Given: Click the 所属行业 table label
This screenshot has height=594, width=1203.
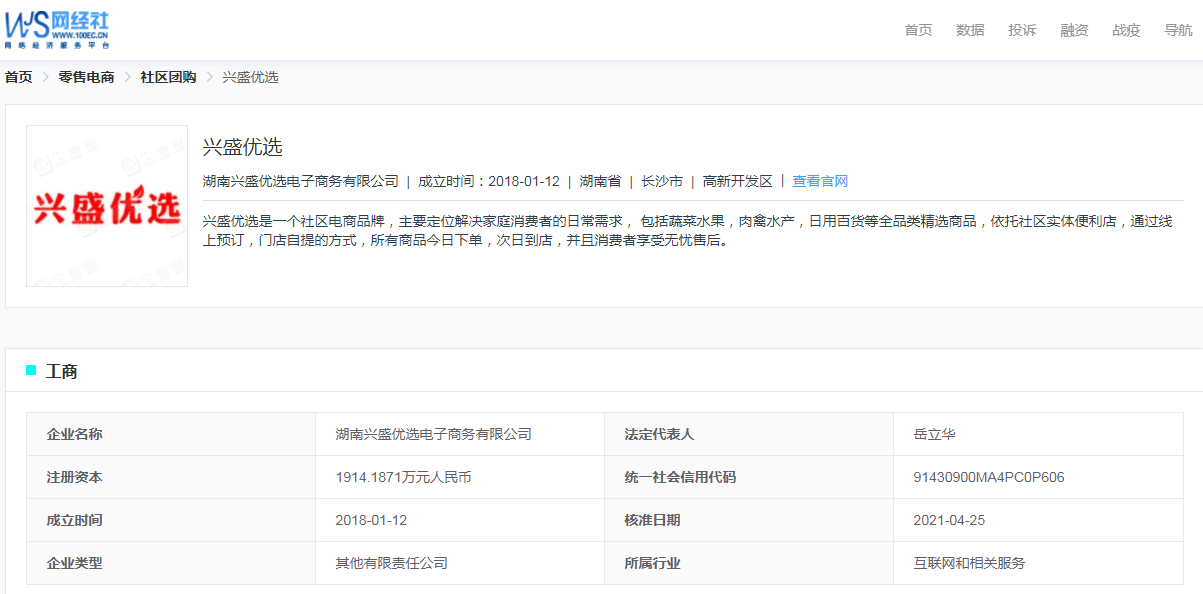Looking at the screenshot, I should pos(652,563).
